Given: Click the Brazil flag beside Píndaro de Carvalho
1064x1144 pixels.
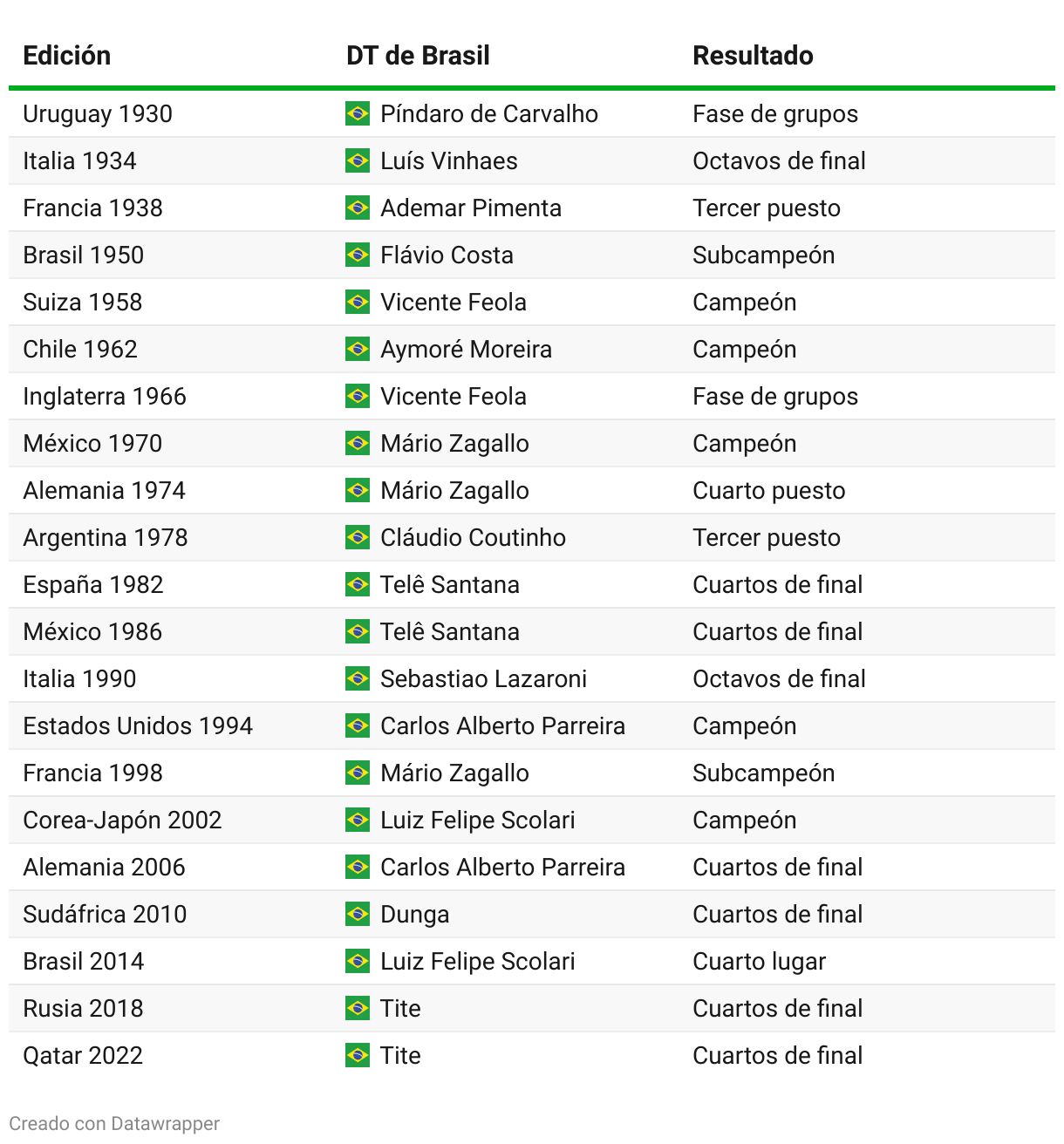Looking at the screenshot, I should [x=358, y=113].
